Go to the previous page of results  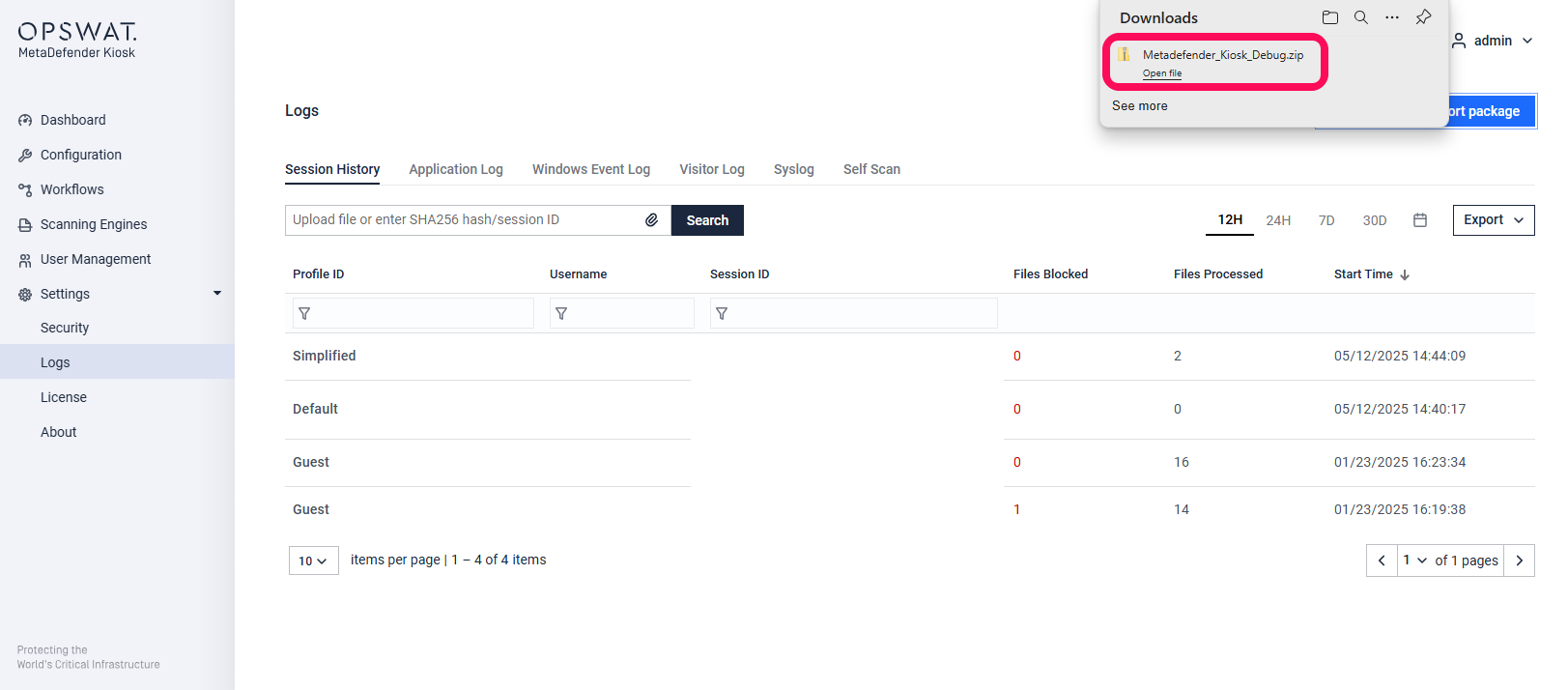[x=1382, y=561]
